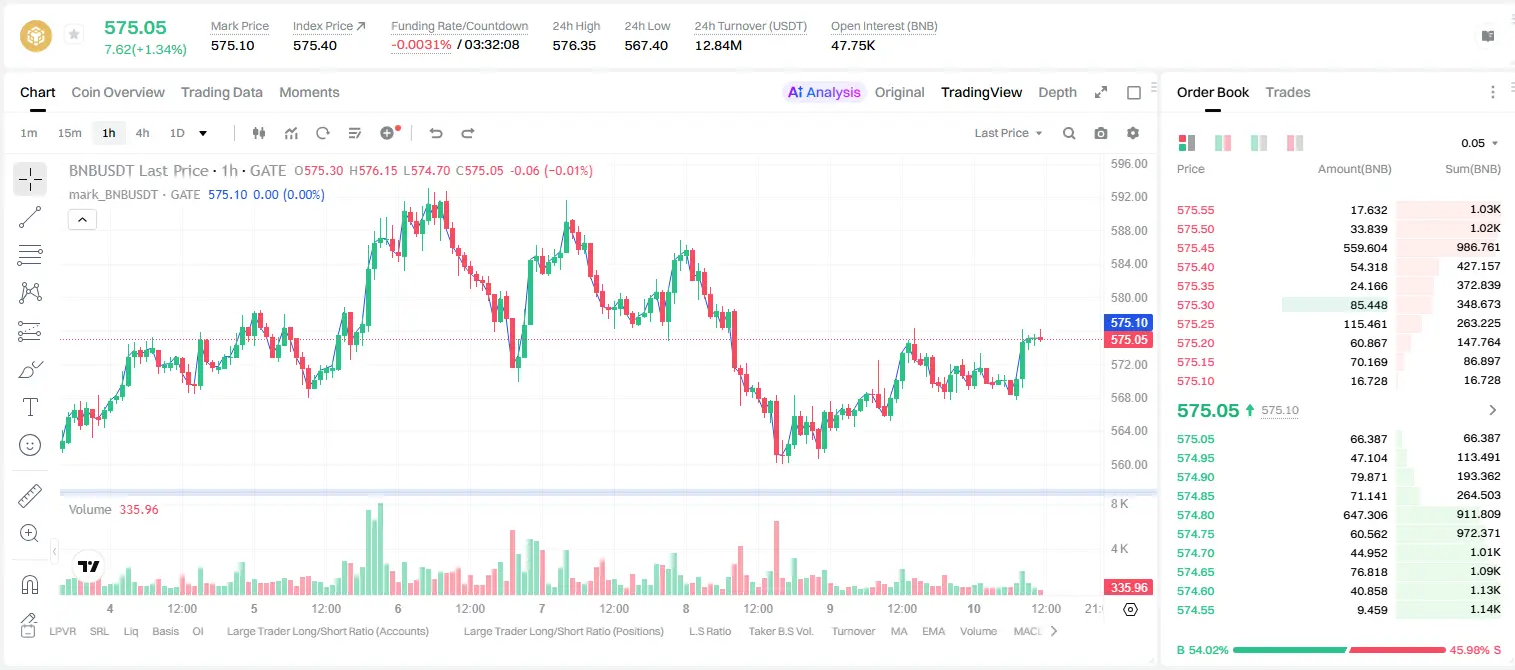Take a chart snapshot with camera icon
Image resolution: width=1515 pixels, height=670 pixels.
(1101, 133)
